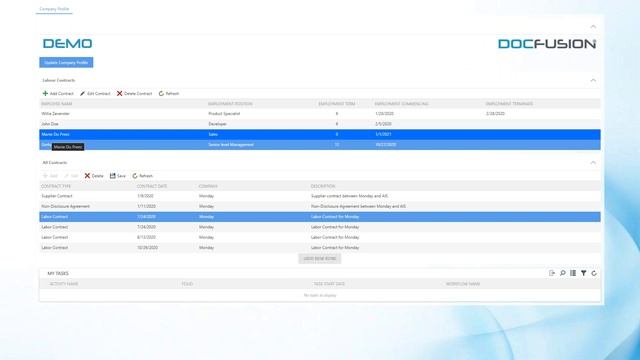Refresh the Labor Contracts table
The height and width of the screenshot is (360, 640).
tap(169, 93)
